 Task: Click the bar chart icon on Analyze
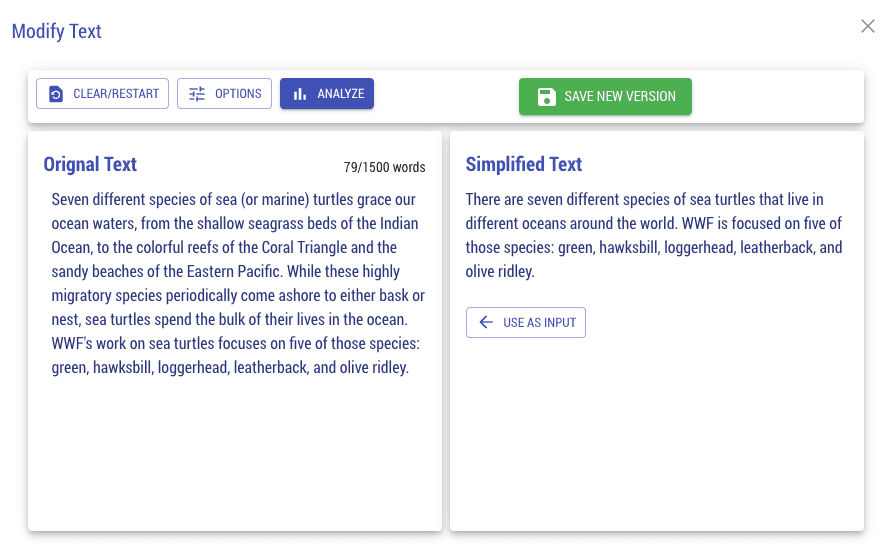point(300,94)
